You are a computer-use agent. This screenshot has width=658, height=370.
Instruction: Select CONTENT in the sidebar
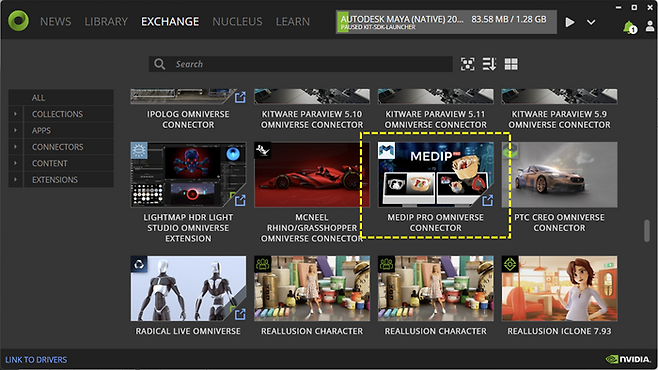coord(69,163)
